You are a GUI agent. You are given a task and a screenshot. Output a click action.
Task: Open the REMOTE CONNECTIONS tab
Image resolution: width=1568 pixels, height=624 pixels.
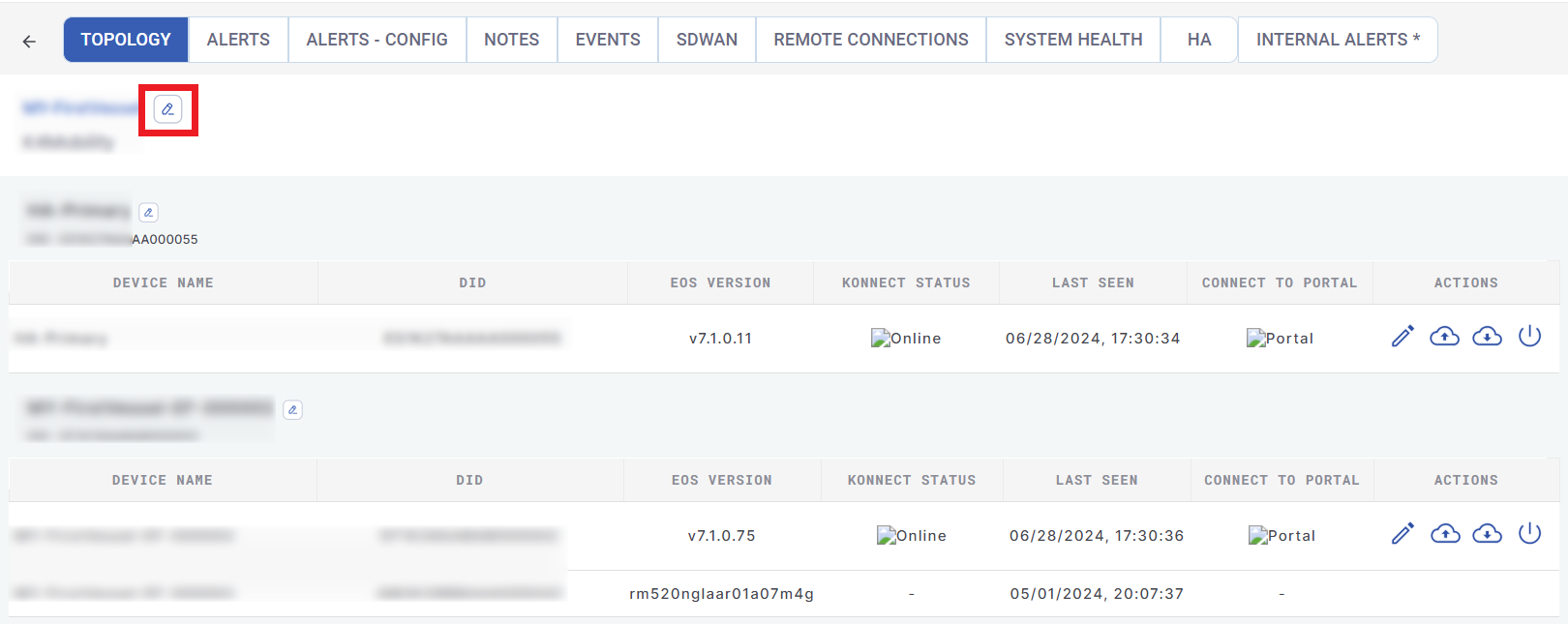coord(870,40)
